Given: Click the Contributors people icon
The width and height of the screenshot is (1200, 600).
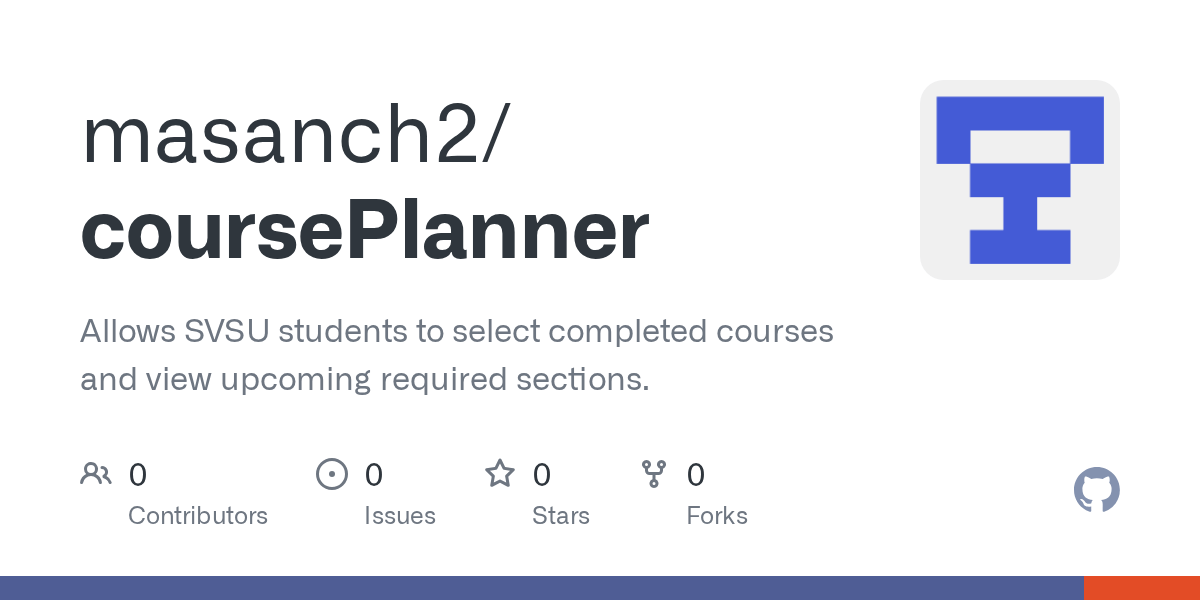Looking at the screenshot, I should pyautogui.click(x=96, y=474).
